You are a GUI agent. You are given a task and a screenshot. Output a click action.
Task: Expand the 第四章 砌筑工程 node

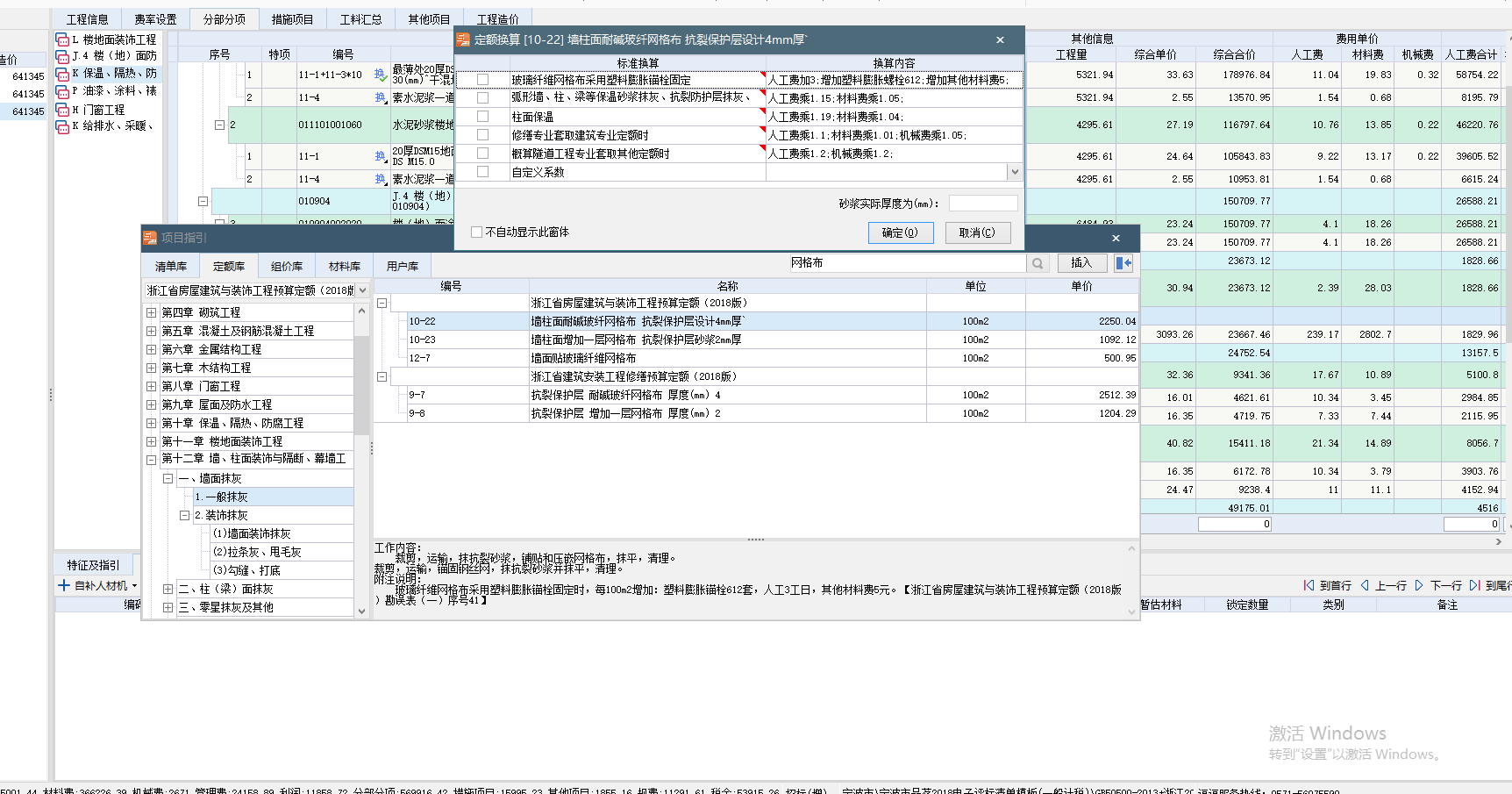click(x=151, y=312)
